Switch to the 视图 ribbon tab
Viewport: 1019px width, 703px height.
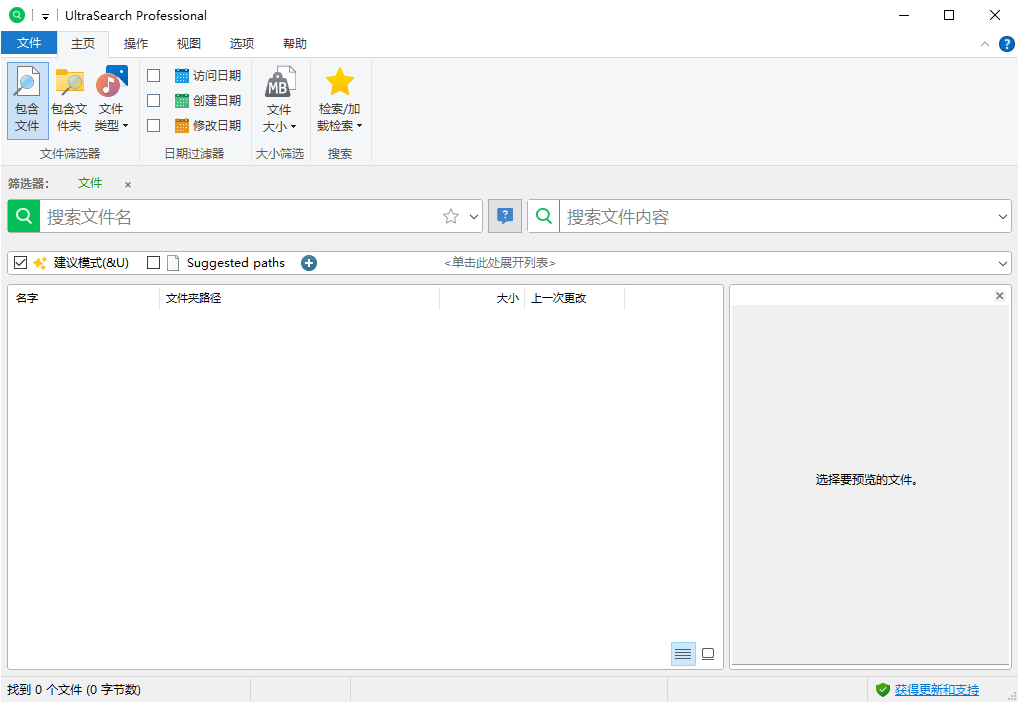pyautogui.click(x=187, y=43)
